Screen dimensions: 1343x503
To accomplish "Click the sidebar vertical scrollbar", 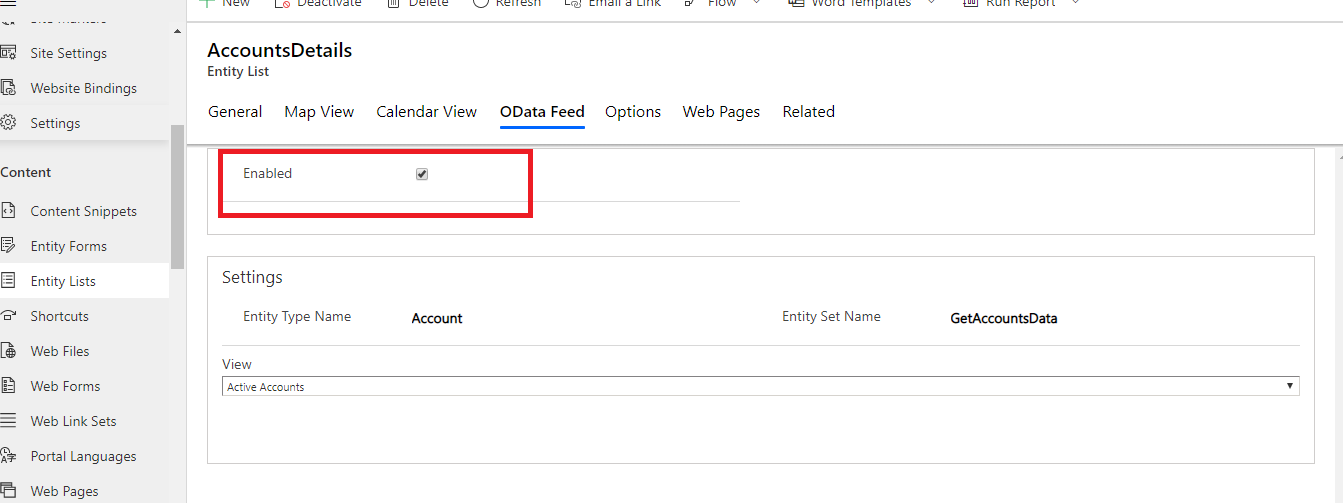I will point(178,196).
